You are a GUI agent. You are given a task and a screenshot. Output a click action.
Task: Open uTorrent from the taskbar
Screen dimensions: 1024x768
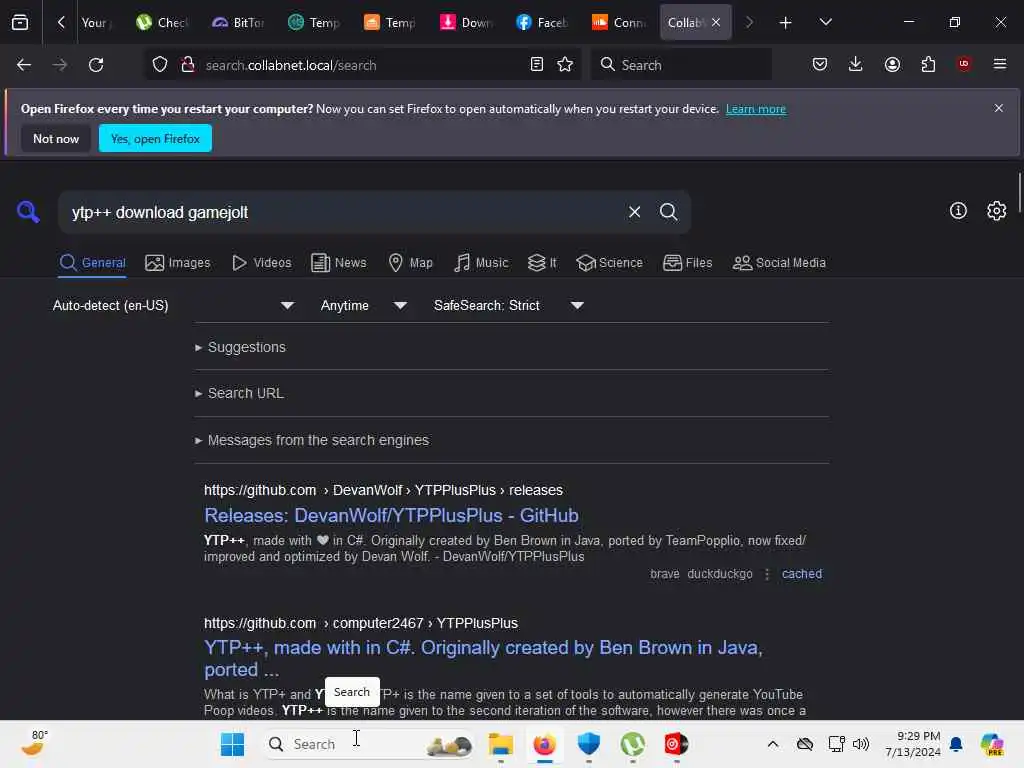pos(632,744)
